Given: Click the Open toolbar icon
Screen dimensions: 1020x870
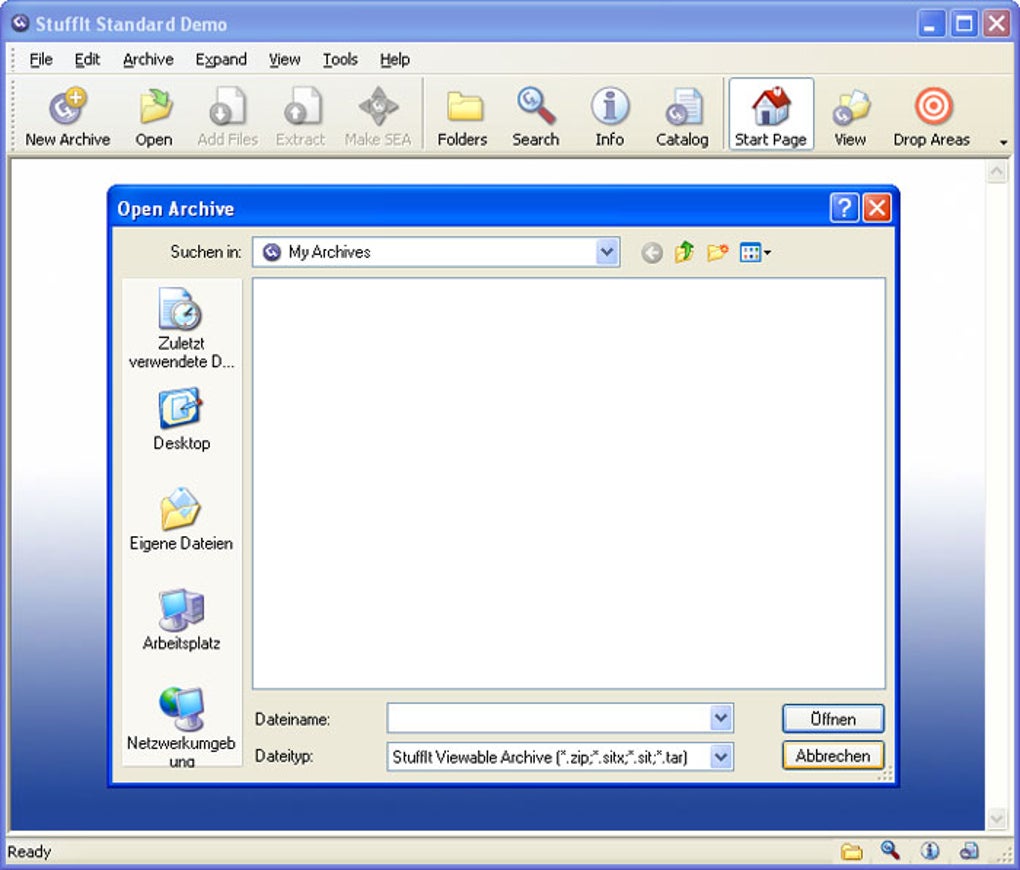Looking at the screenshot, I should pyautogui.click(x=154, y=116).
